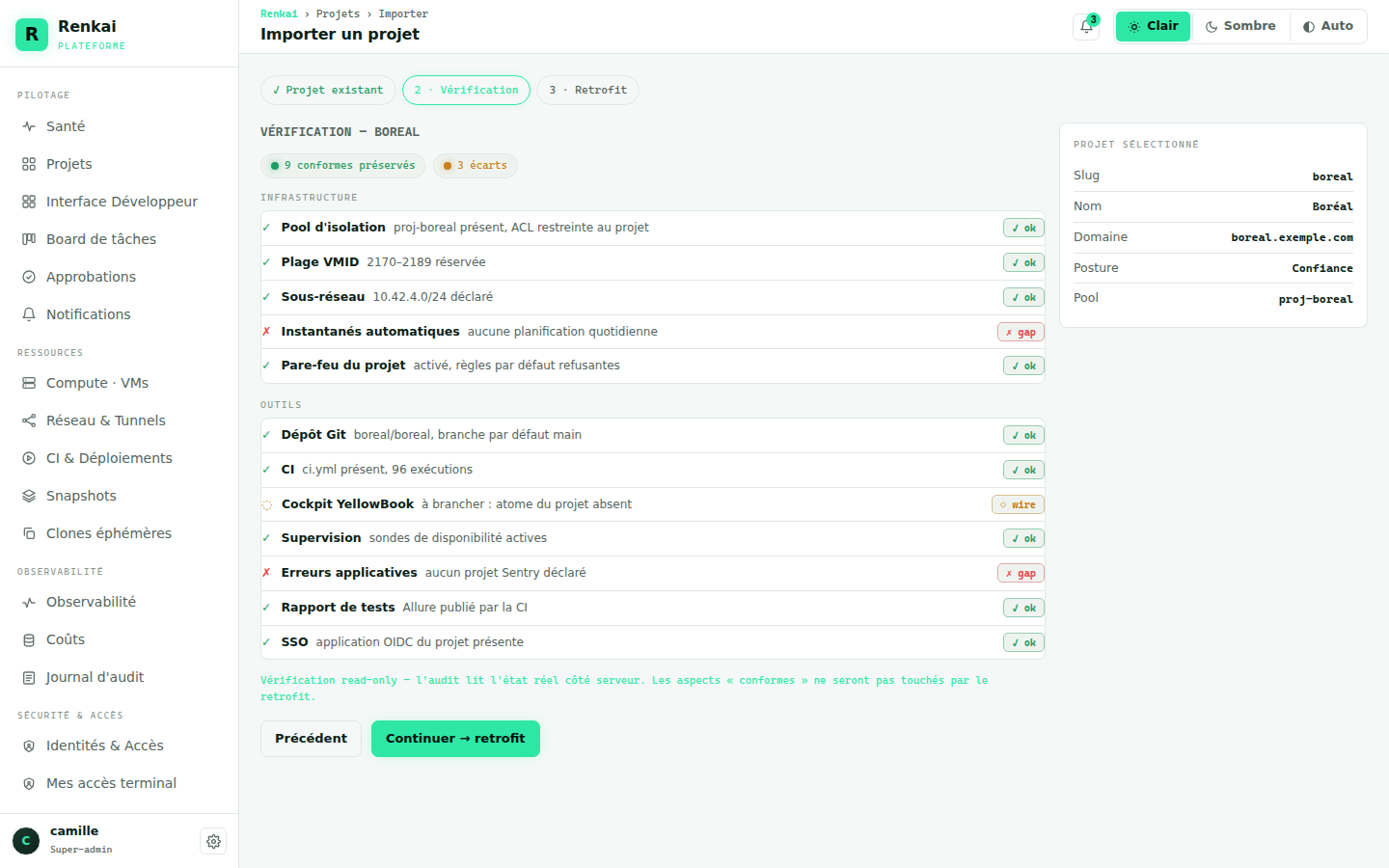The image size is (1389, 868).
Task: Click the 9 conformes préservés badge
Action: 343,166
